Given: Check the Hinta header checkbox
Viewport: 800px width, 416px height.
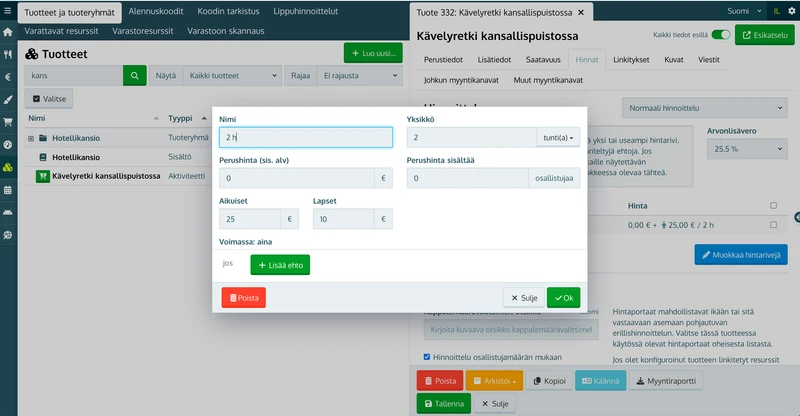Looking at the screenshot, I should 773,205.
